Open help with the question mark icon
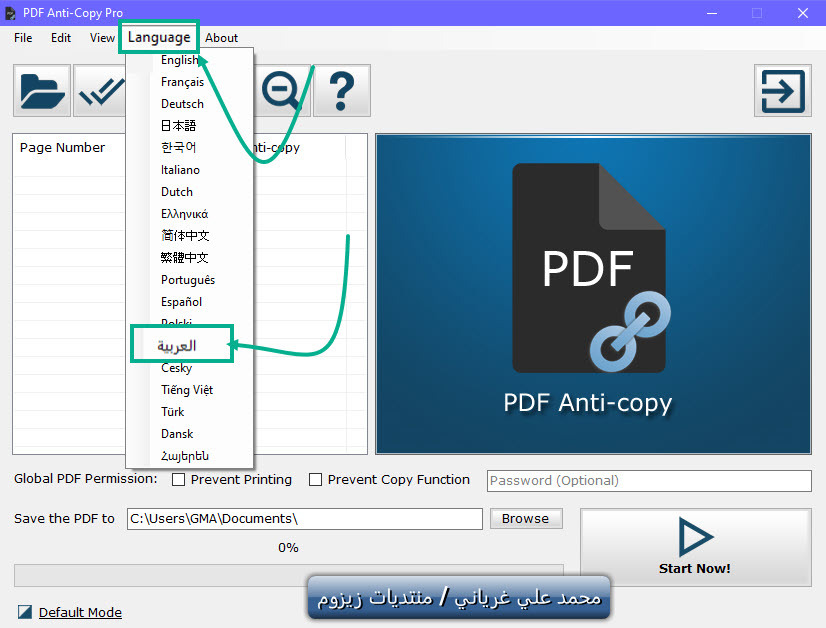The width and height of the screenshot is (826, 628). point(342,91)
